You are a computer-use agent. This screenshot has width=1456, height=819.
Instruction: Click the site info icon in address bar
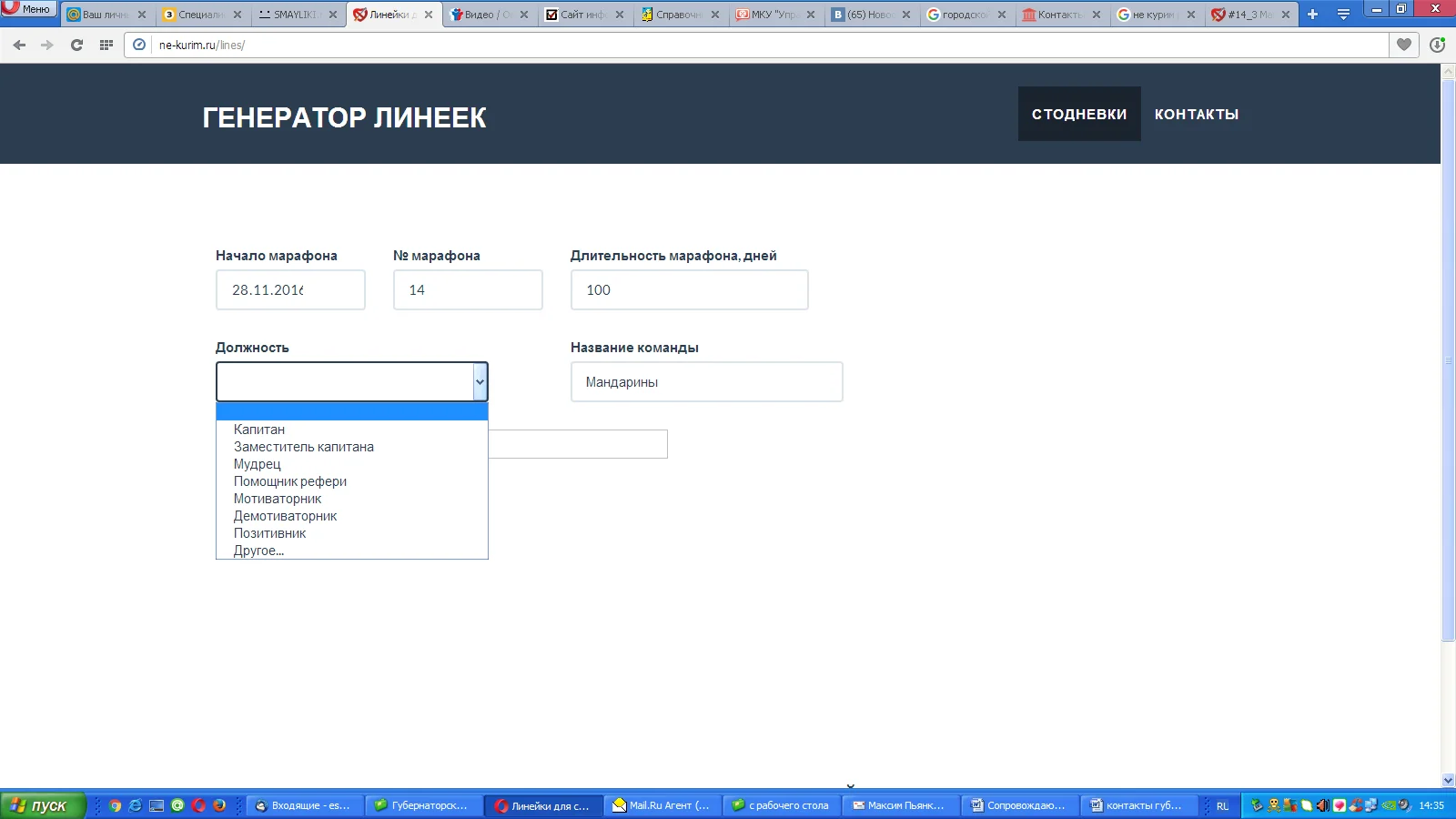[139, 45]
